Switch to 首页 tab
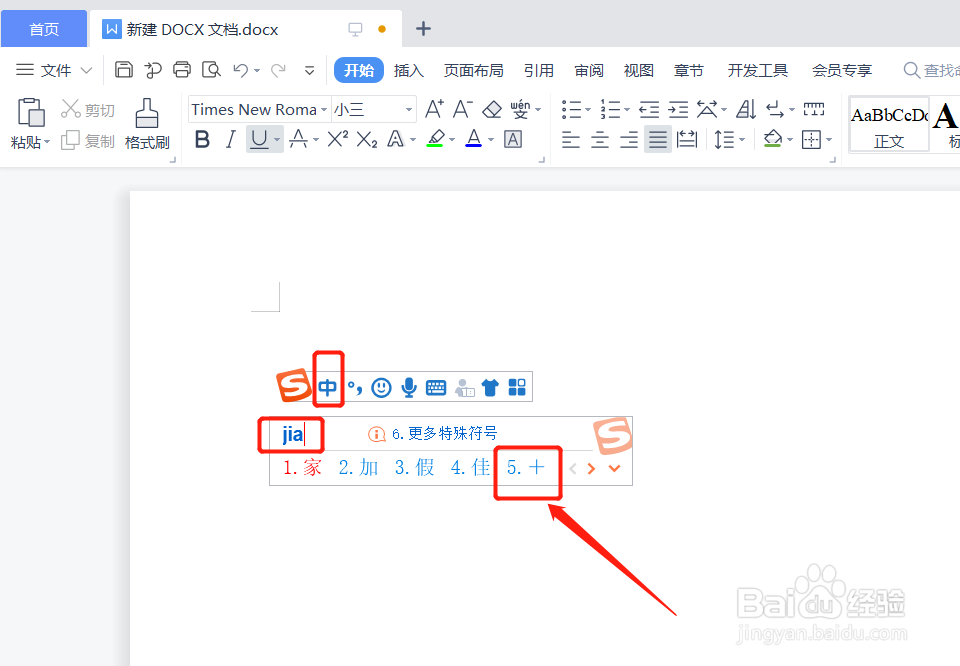Viewport: 960px width, 666px height. click(x=43, y=29)
